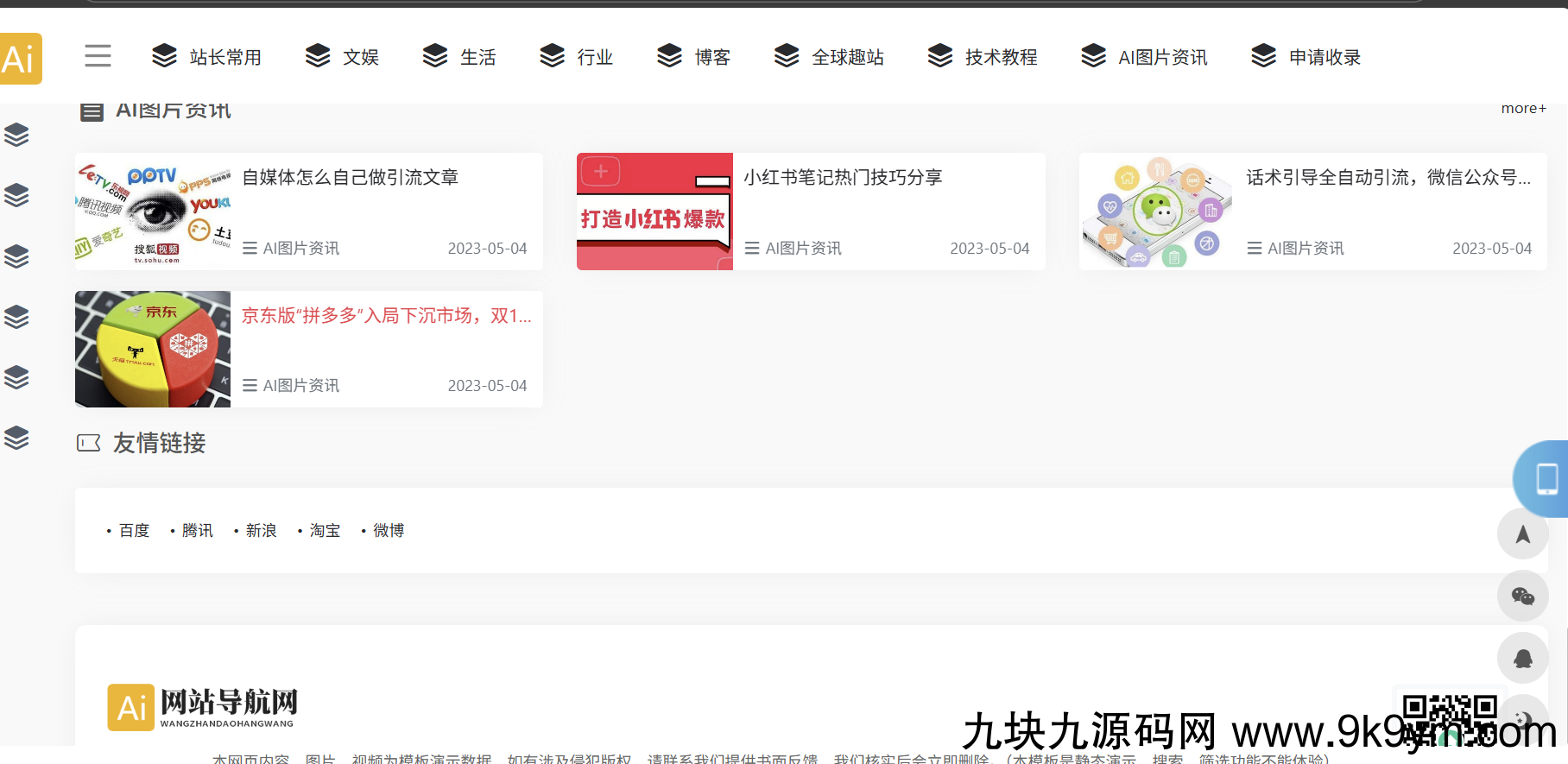The height and width of the screenshot is (764, 1568).
Task: Click the video sites eye thumbnail
Action: tap(153, 212)
